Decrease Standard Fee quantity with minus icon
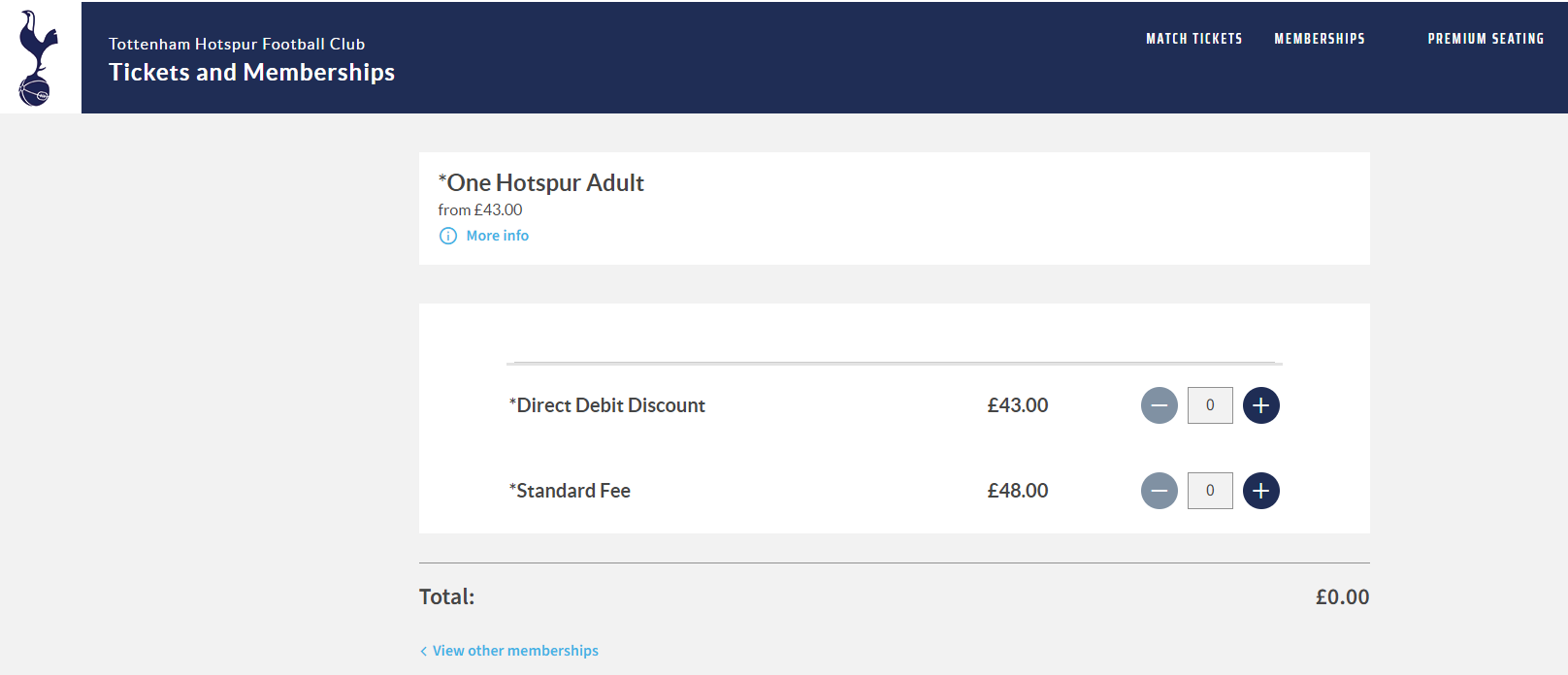Viewport: 1568px width, 675px height. click(1159, 491)
